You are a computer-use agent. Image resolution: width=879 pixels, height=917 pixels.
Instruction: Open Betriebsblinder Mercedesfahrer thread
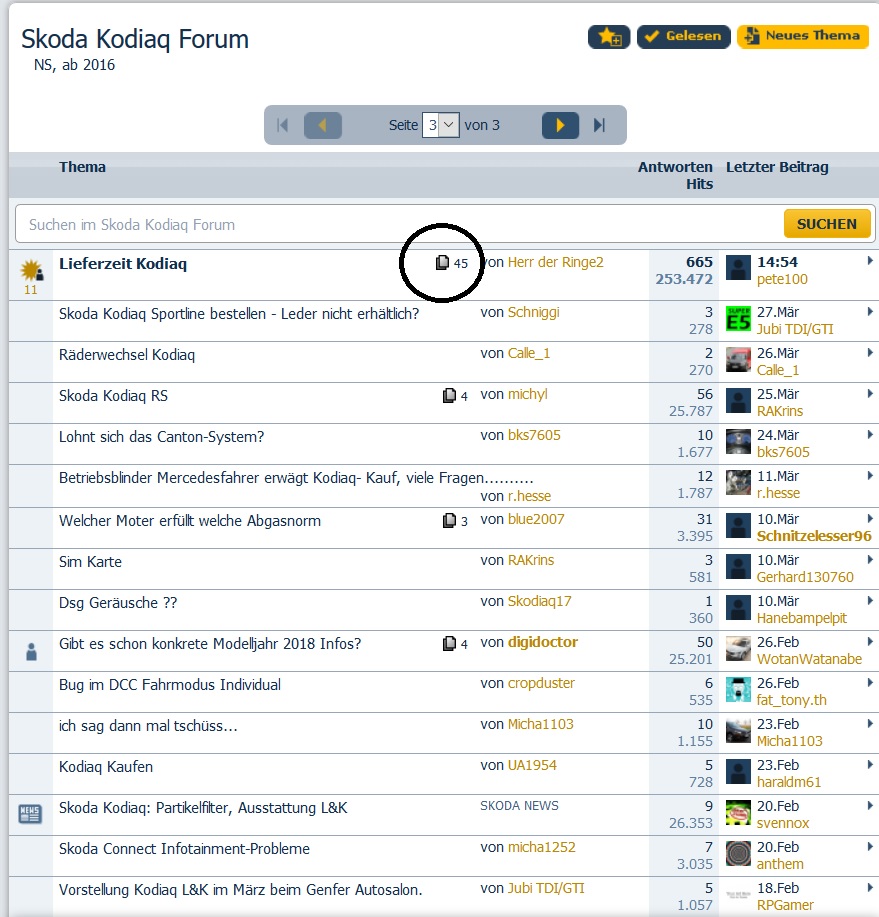pos(296,478)
